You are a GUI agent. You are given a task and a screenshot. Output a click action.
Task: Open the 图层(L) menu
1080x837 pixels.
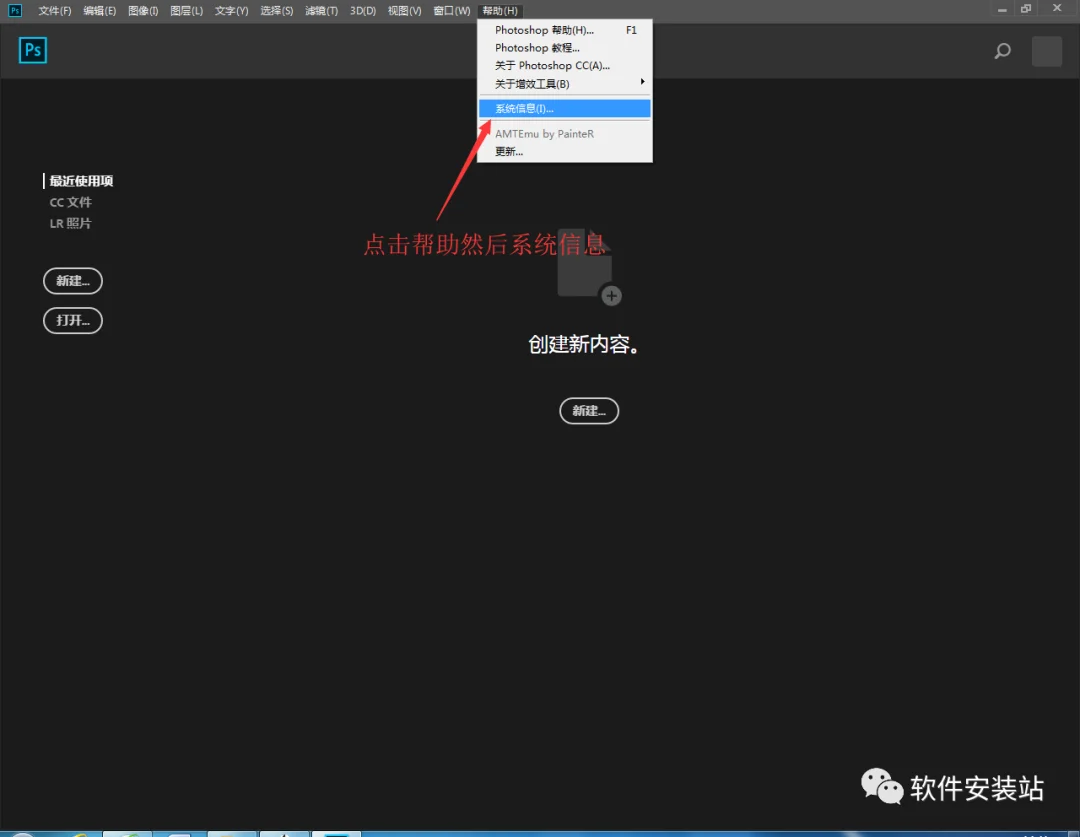click(x=186, y=11)
